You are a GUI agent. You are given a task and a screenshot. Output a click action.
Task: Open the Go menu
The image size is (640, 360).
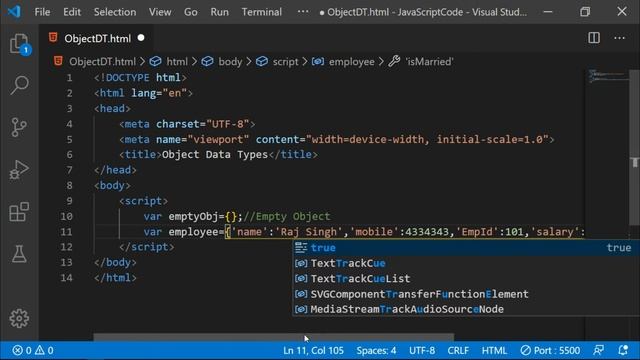point(191,12)
